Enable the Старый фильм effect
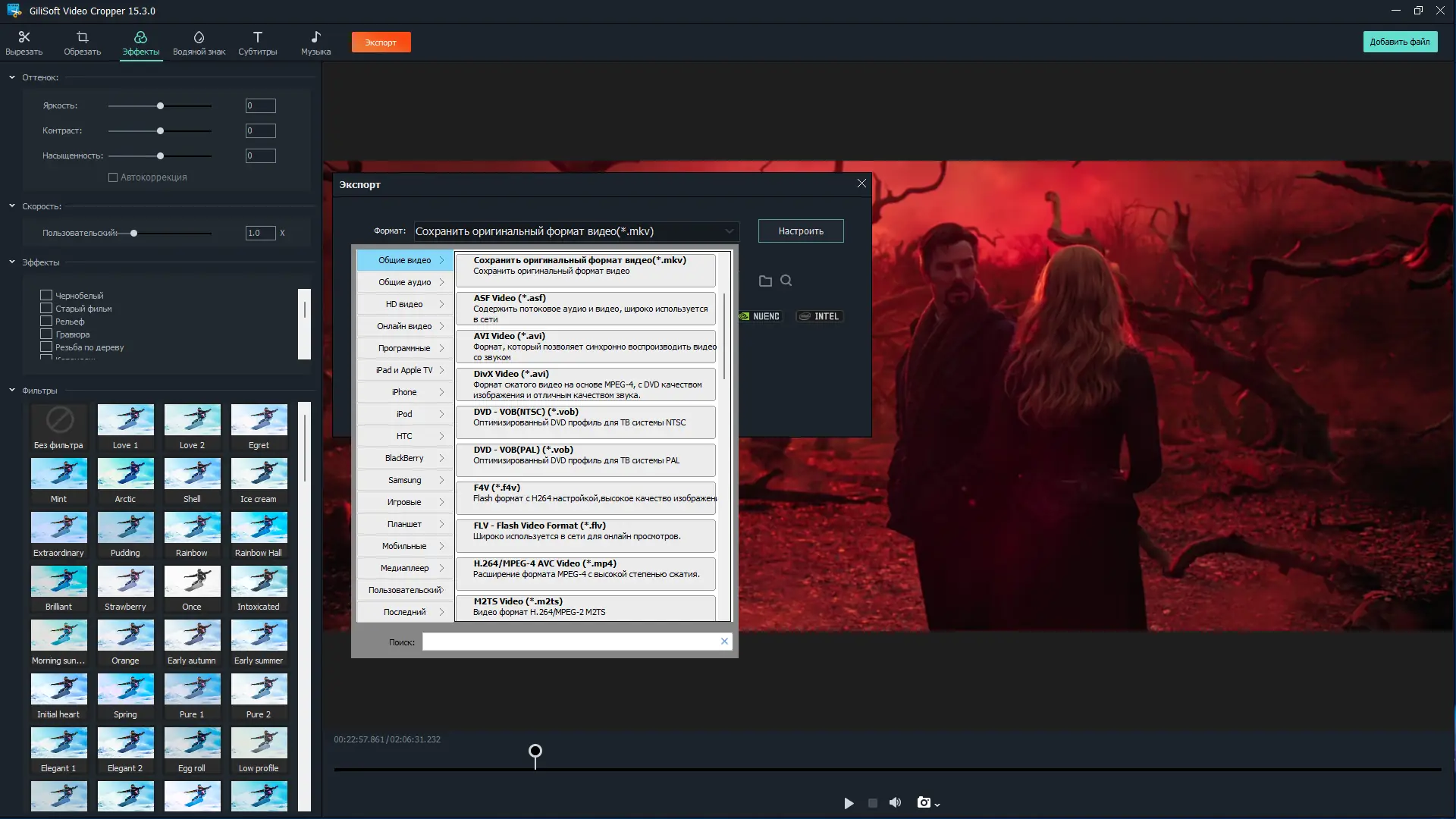 [45, 308]
